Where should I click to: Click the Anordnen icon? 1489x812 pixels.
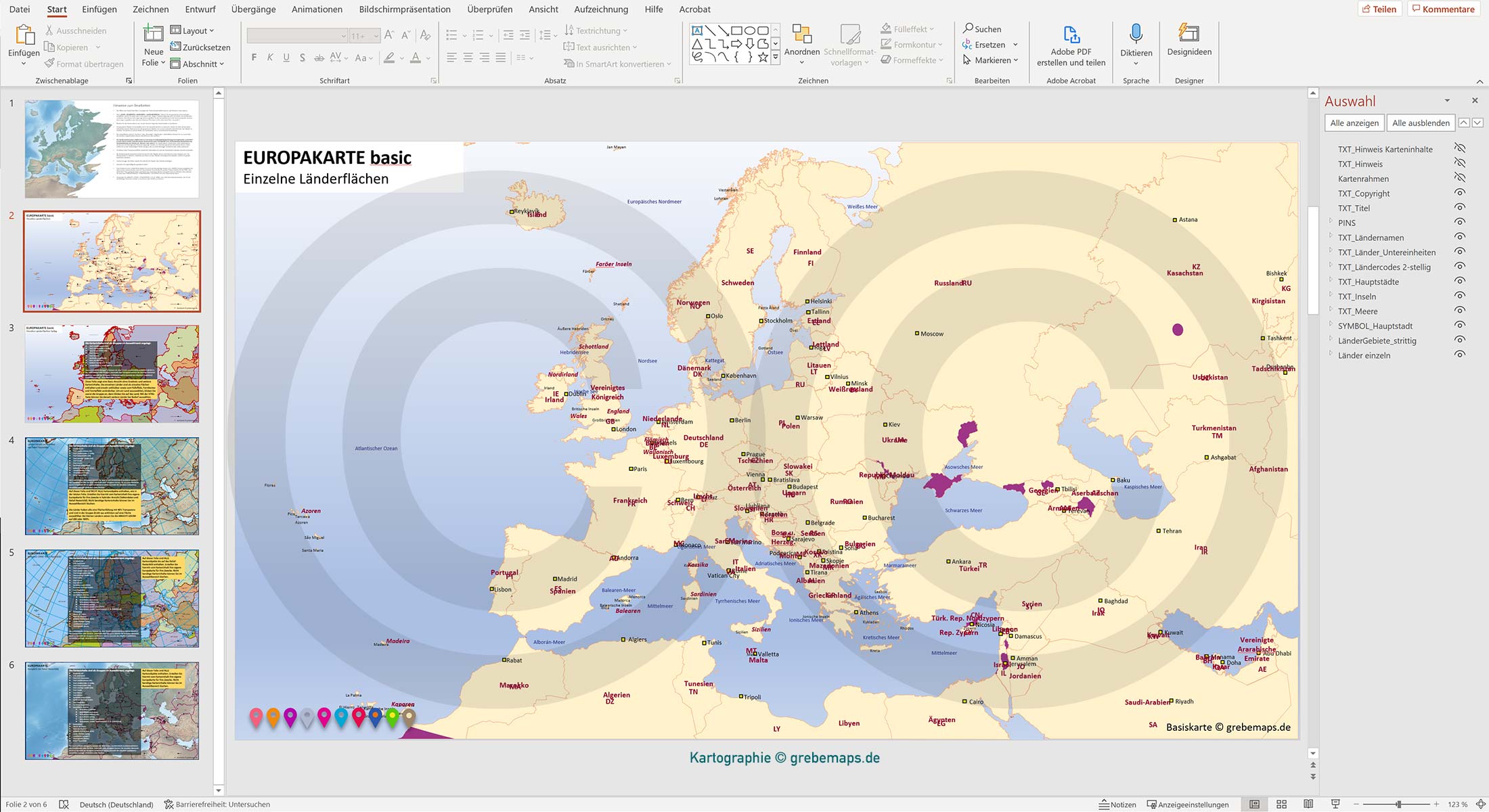(802, 37)
